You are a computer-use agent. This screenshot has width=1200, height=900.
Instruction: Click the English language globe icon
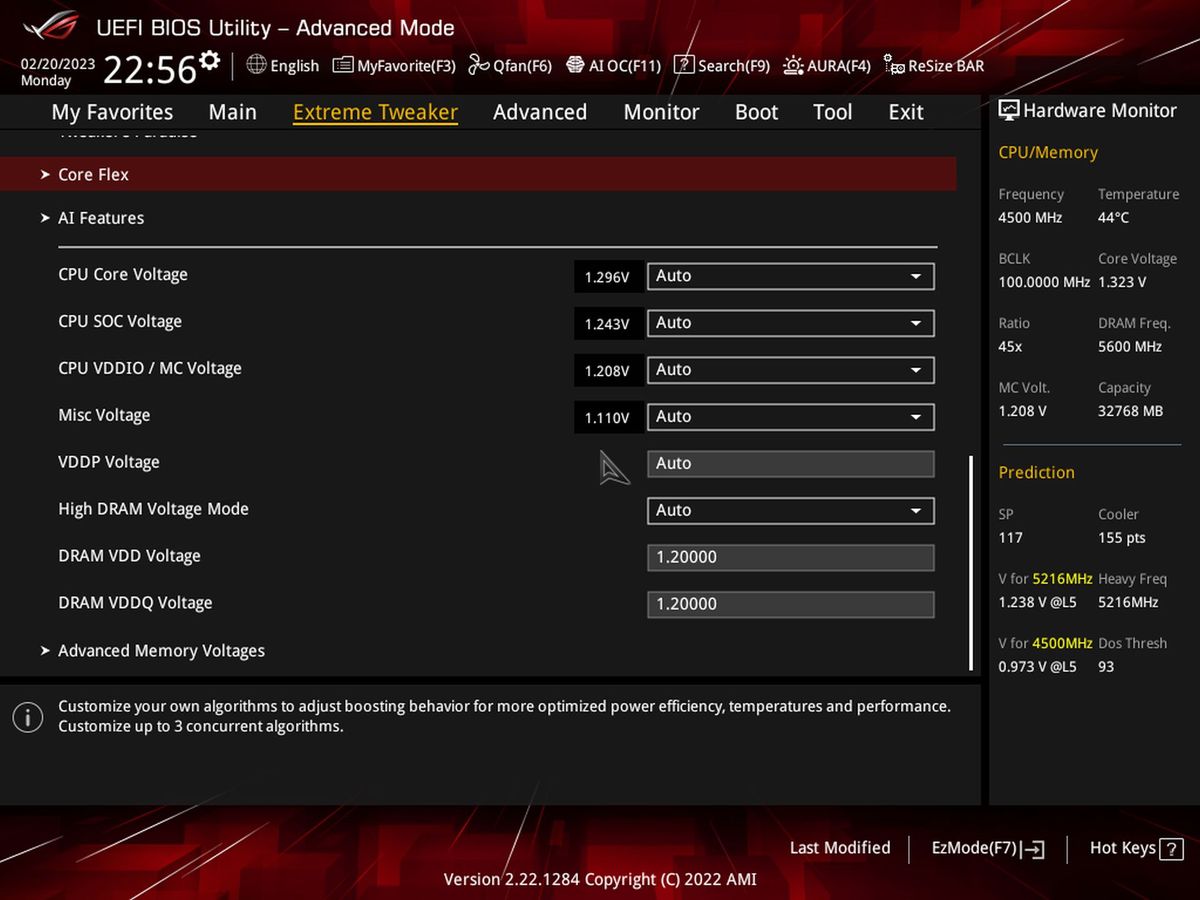point(256,65)
